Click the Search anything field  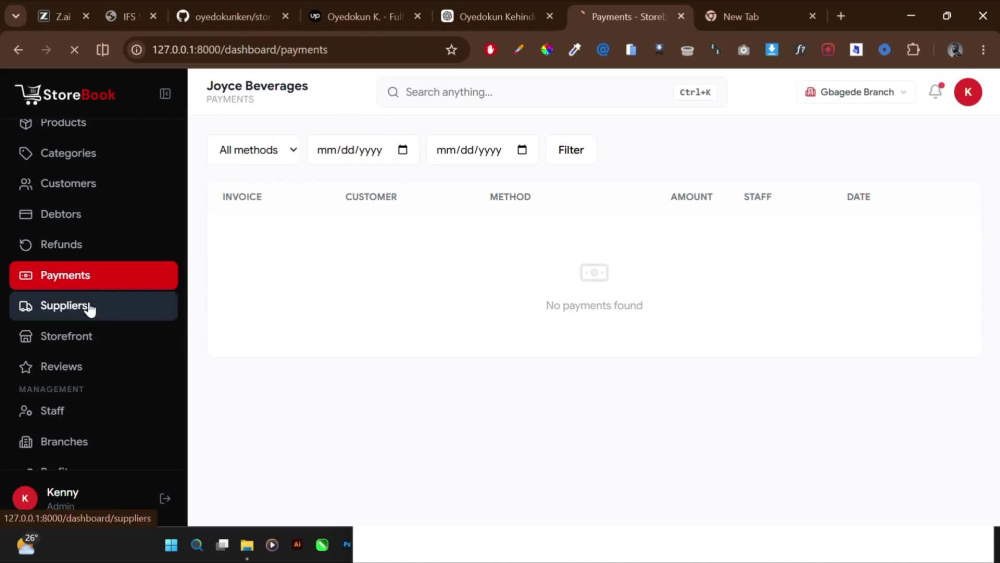coord(552,92)
